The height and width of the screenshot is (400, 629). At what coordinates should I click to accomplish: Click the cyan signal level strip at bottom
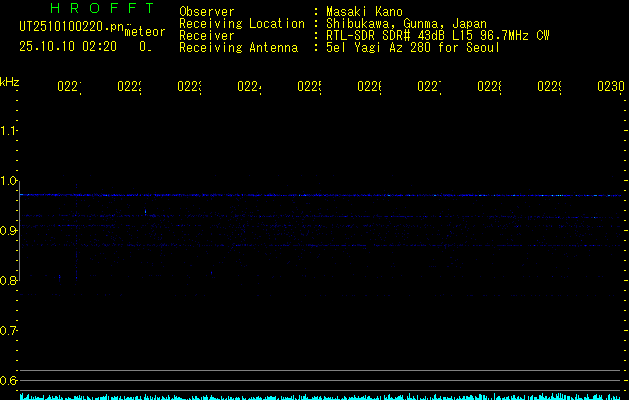pos(320,396)
